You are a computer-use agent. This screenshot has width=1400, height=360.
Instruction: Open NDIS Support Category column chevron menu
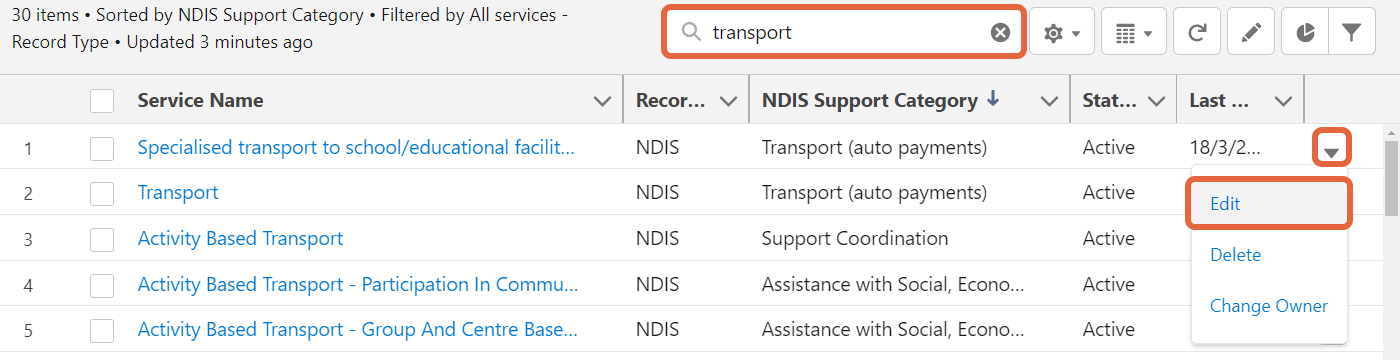tap(1049, 101)
